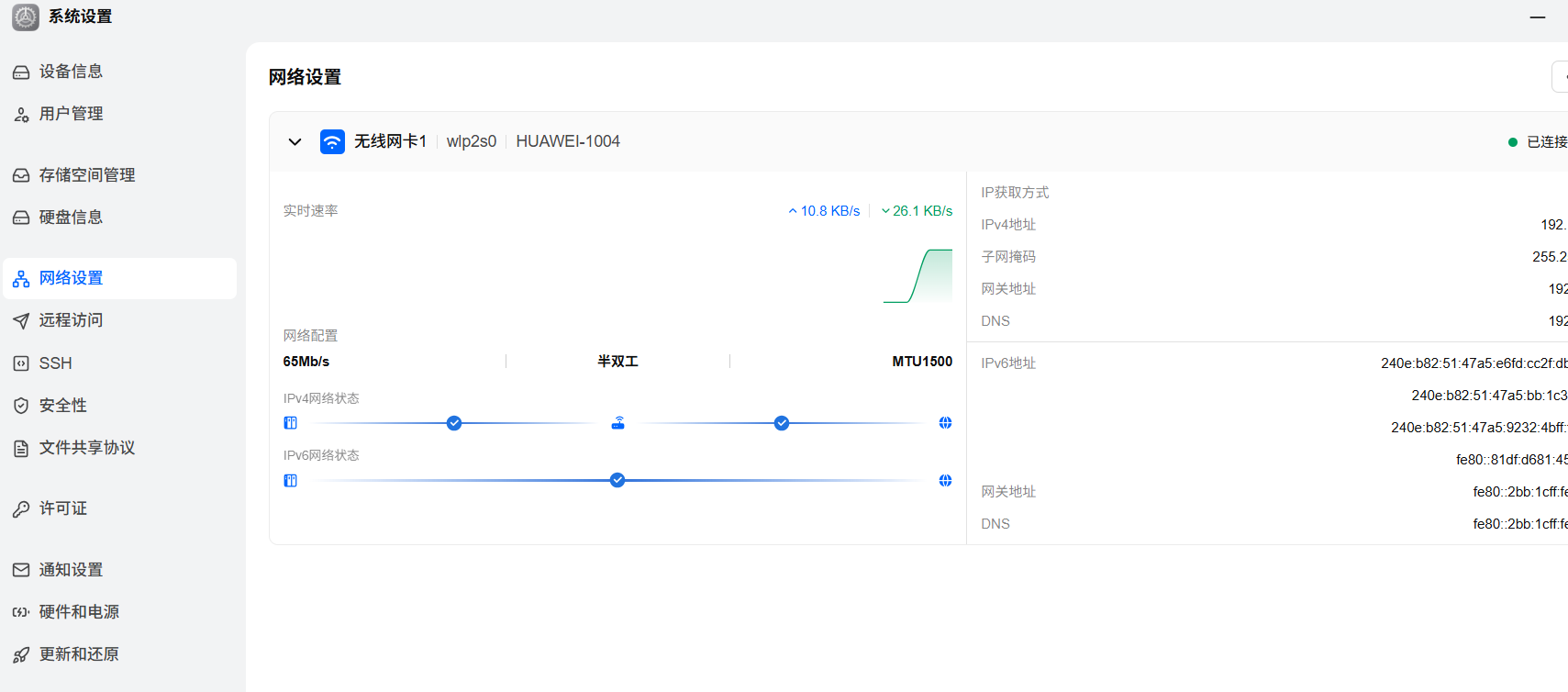The width and height of the screenshot is (1568, 692).
Task: Click the license key icon
Action: pyautogui.click(x=21, y=508)
